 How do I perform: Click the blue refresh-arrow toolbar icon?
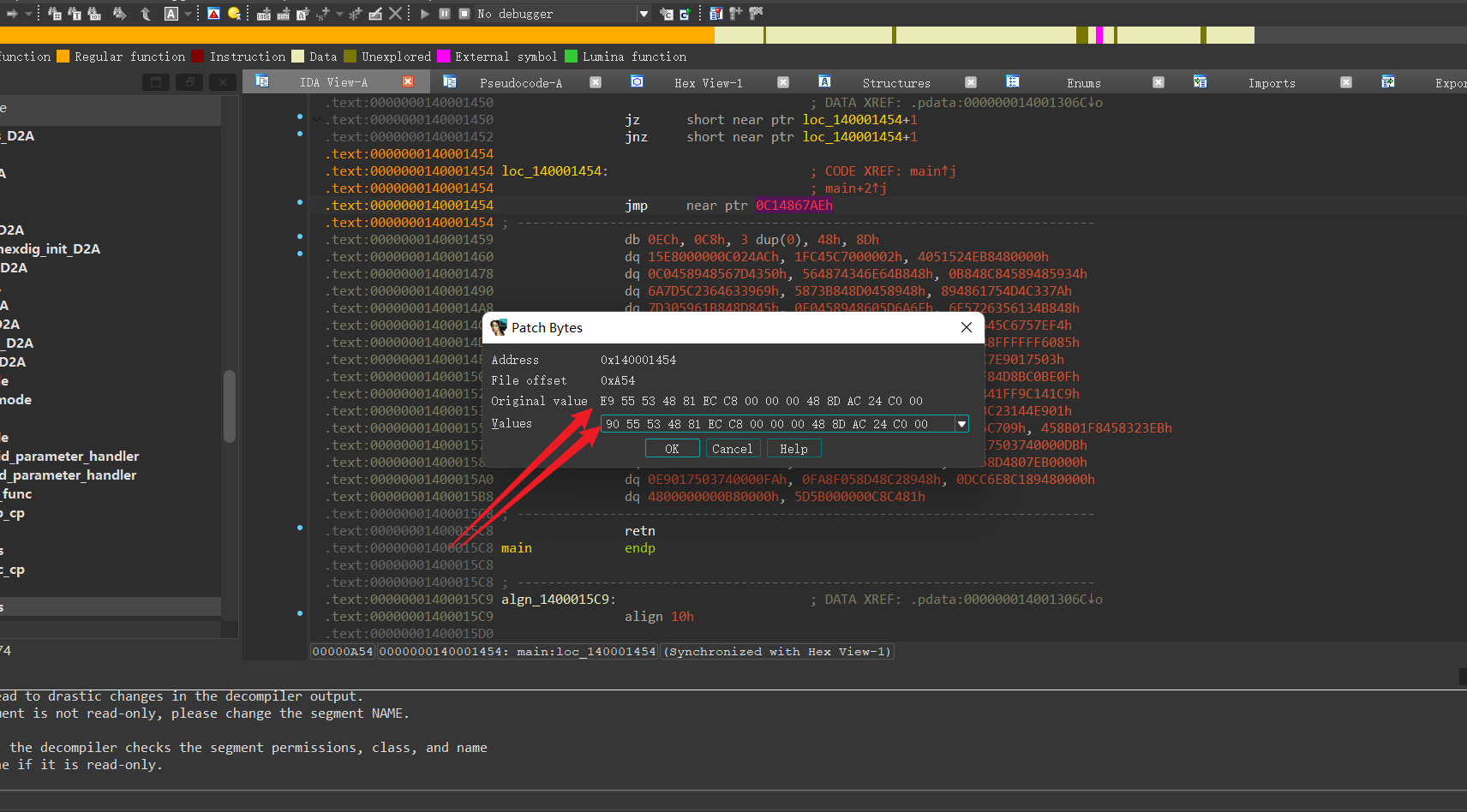tap(686, 14)
